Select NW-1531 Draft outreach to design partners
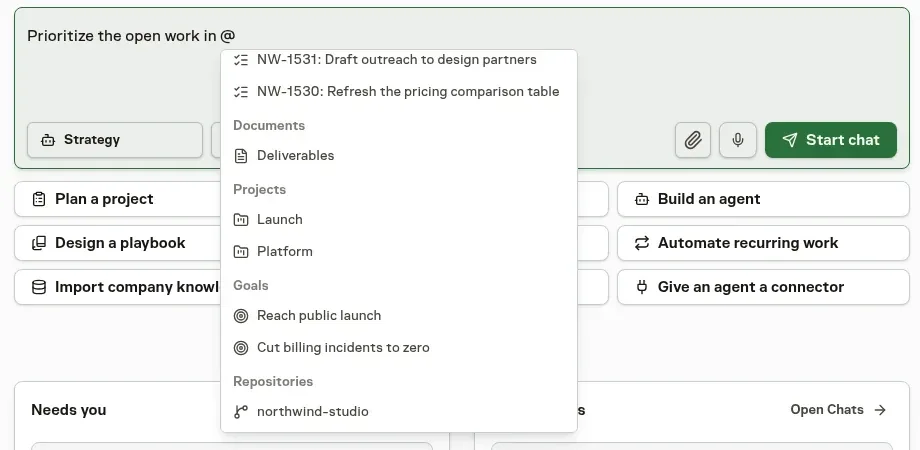 pyautogui.click(x=399, y=60)
